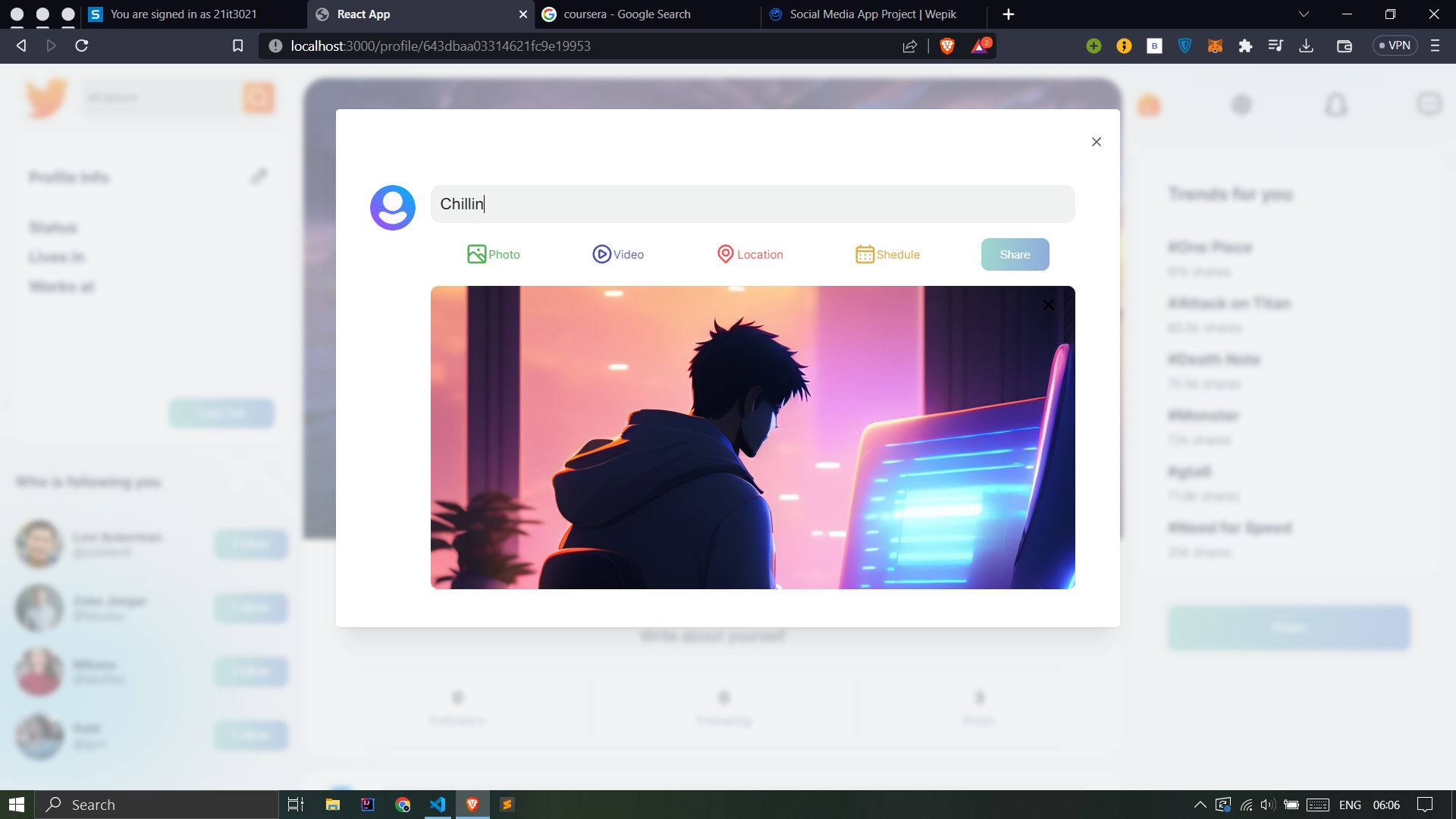Click the orange Twitter bird logo
The height and width of the screenshot is (819, 1456).
tap(47, 98)
